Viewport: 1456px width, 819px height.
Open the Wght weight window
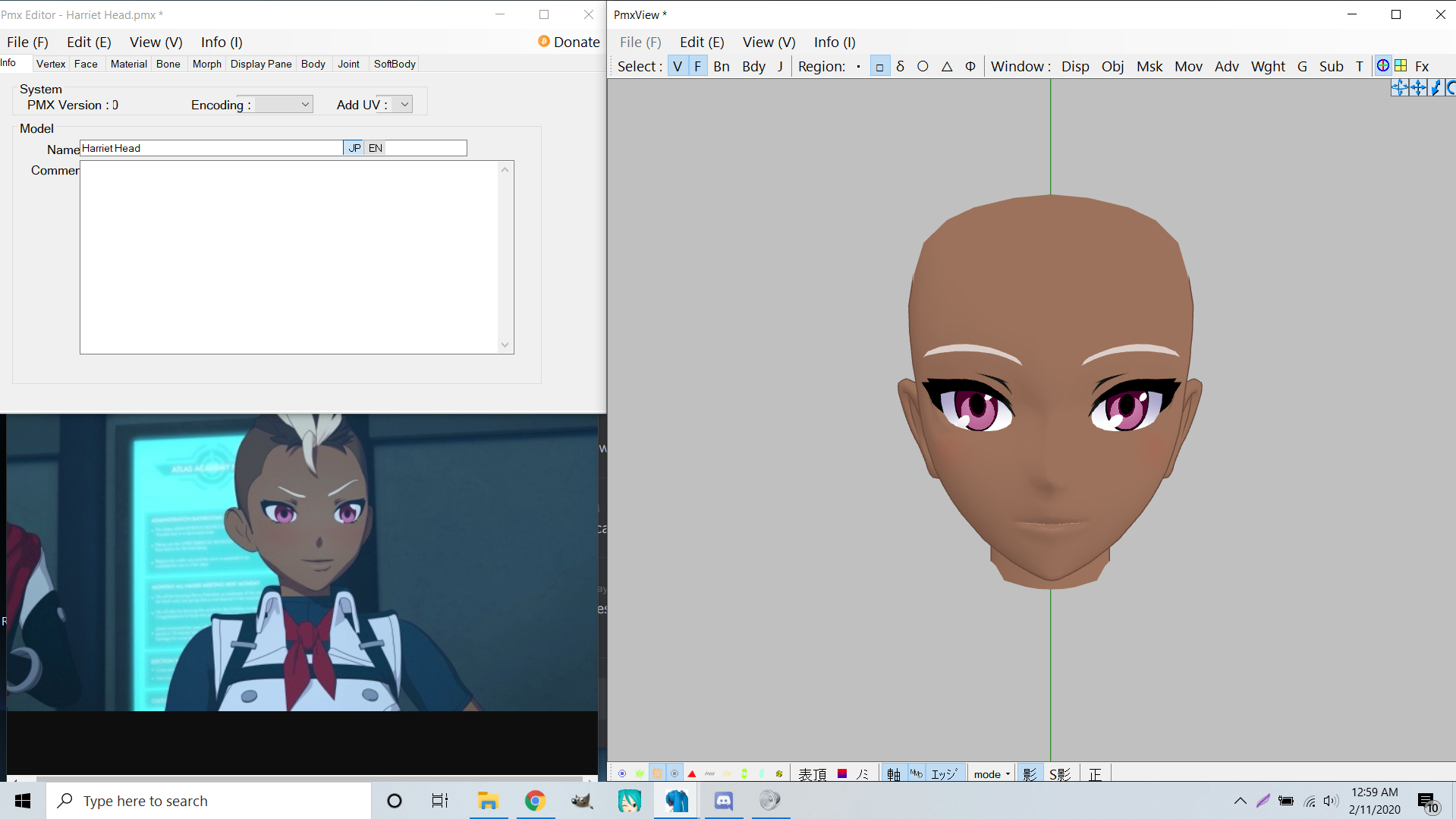tap(1268, 66)
